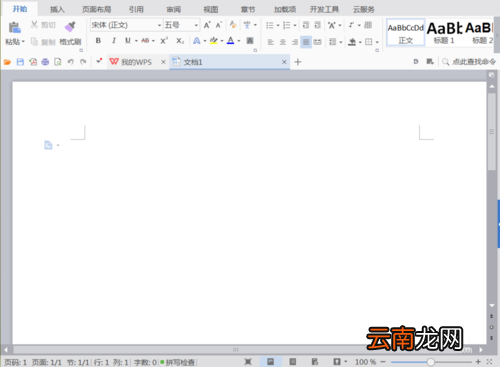The height and width of the screenshot is (367, 500).
Task: Expand the strikethrough dropdown arrow
Action: (153, 41)
